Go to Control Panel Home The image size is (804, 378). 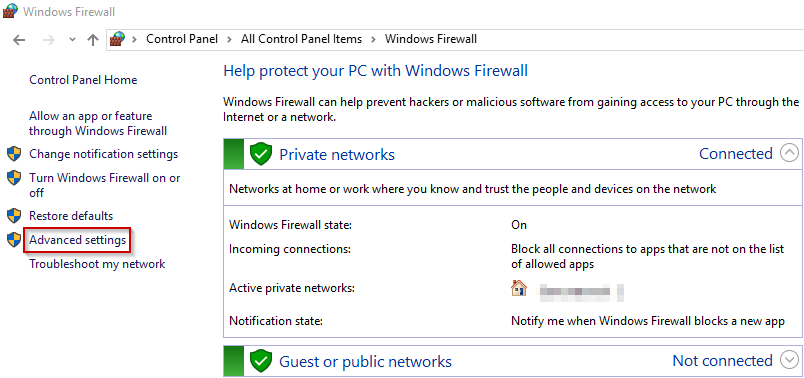(x=83, y=80)
